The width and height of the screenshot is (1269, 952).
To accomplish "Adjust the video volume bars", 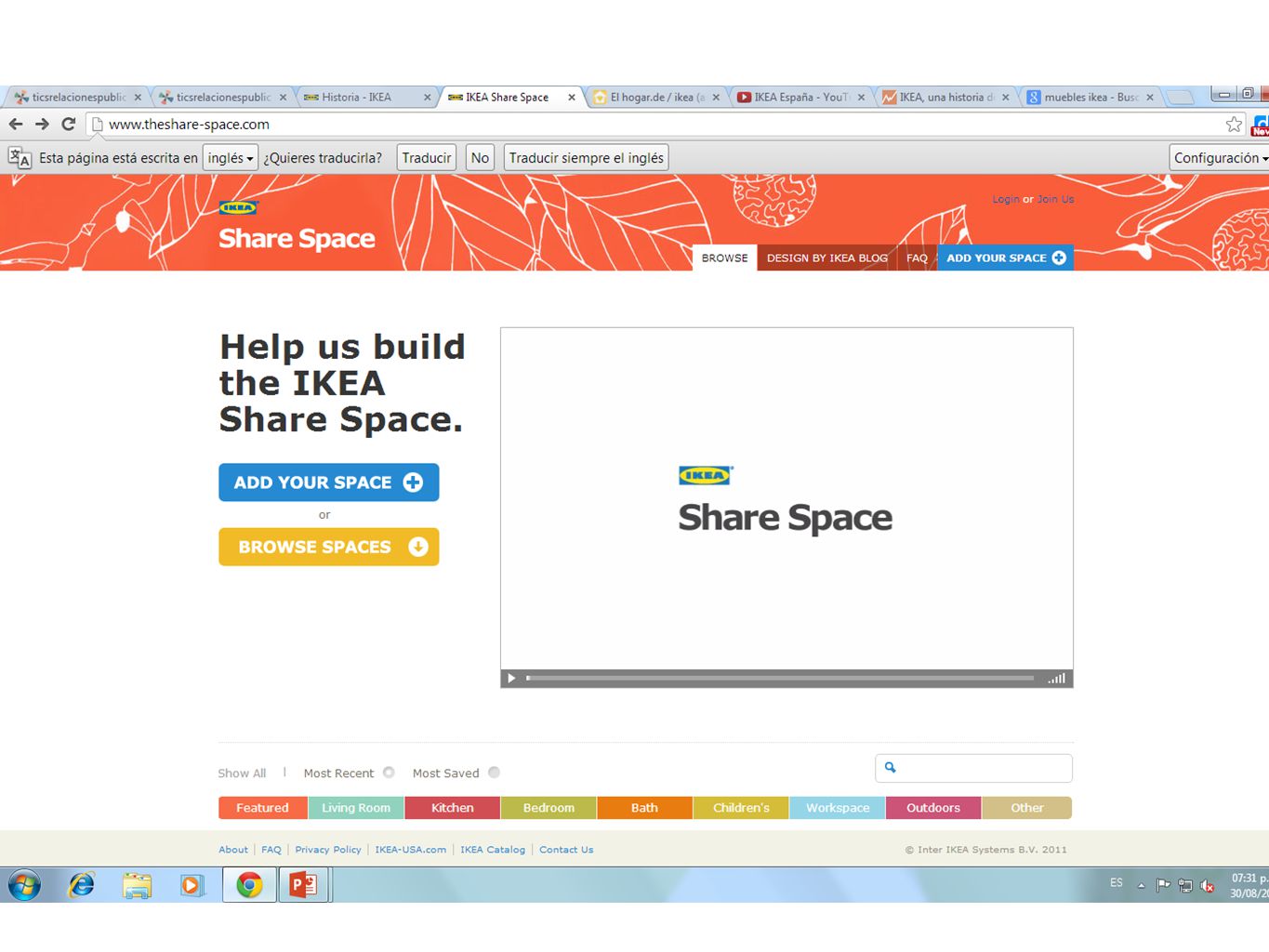I will point(1056,679).
